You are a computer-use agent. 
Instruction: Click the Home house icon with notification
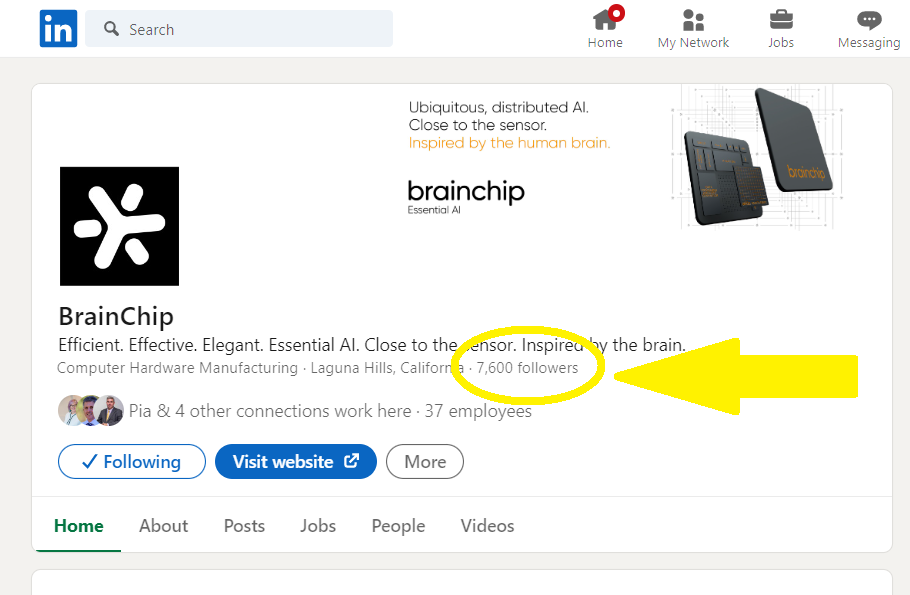pyautogui.click(x=605, y=20)
